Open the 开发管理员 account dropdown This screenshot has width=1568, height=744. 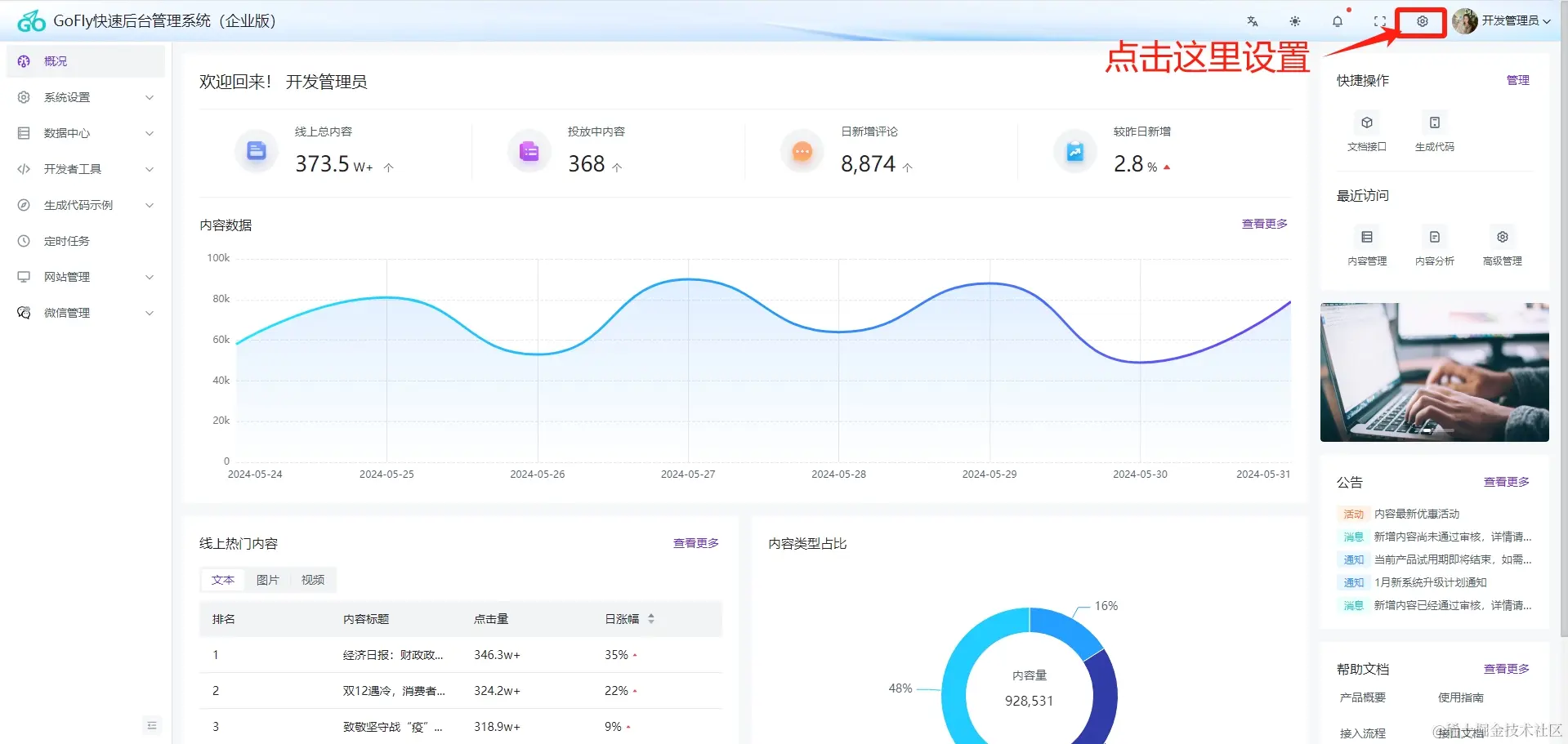point(1516,21)
